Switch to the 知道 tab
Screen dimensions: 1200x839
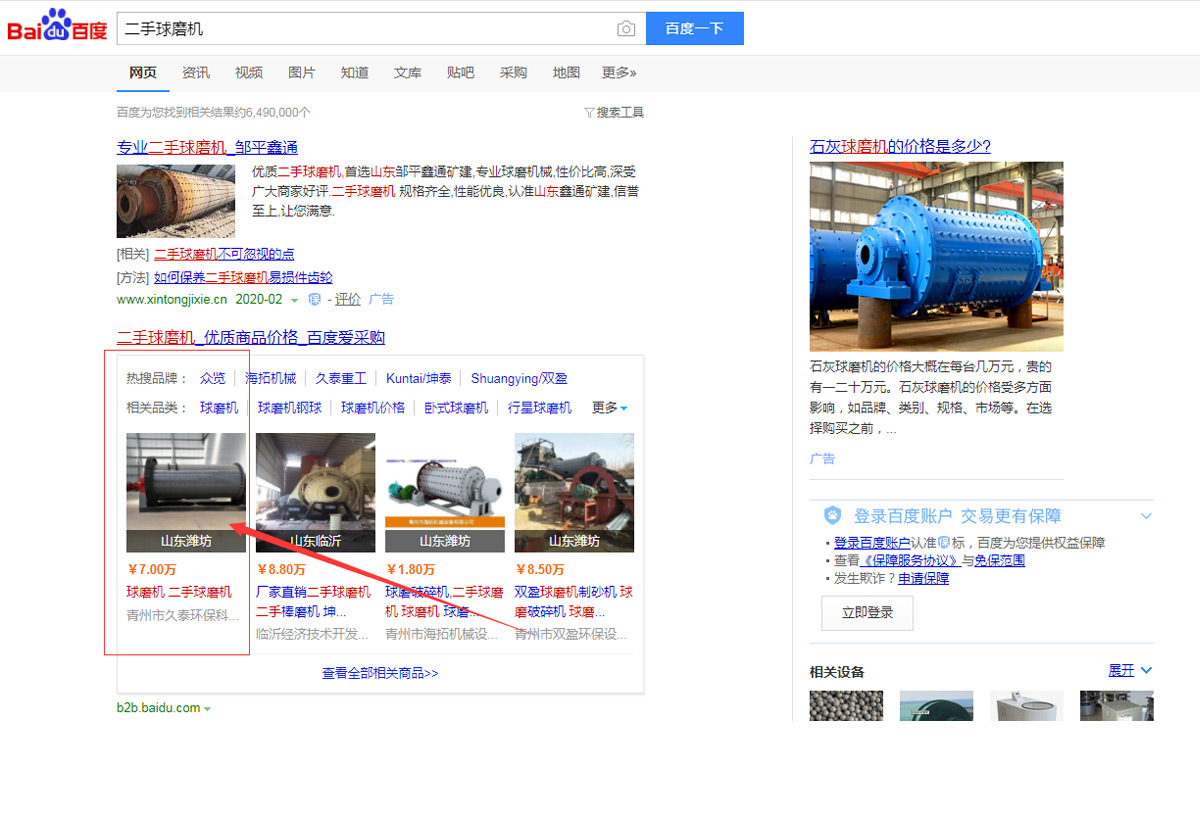355,73
